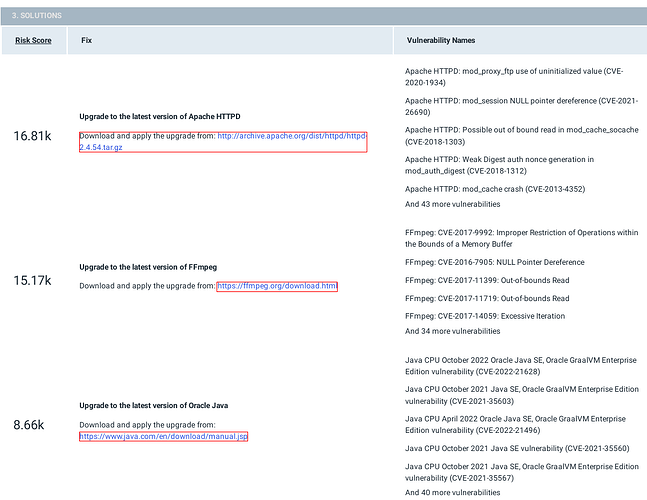The width and height of the screenshot is (647, 500).
Task: Click Oracle Java 'Download and apply the upgrade from:' text
Action: pyautogui.click(x=147, y=425)
